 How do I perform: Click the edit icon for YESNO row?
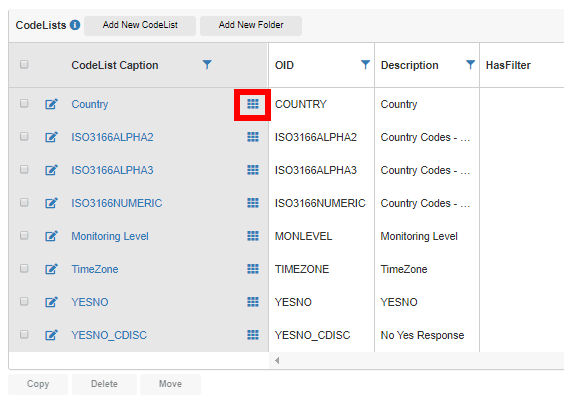[51, 302]
